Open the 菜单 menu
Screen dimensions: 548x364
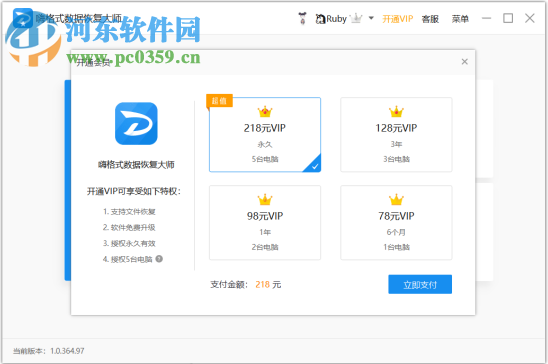[460, 19]
